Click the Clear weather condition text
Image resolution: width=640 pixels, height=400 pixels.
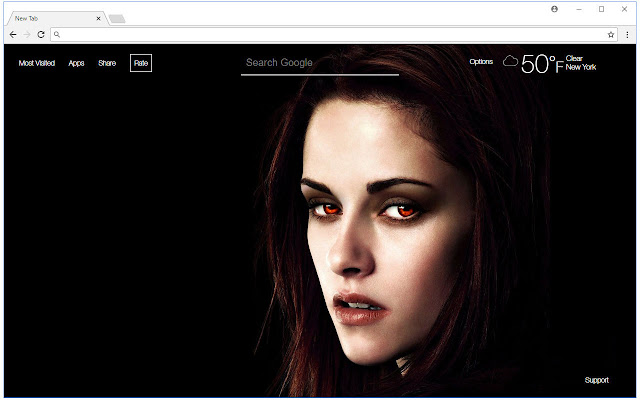574,58
